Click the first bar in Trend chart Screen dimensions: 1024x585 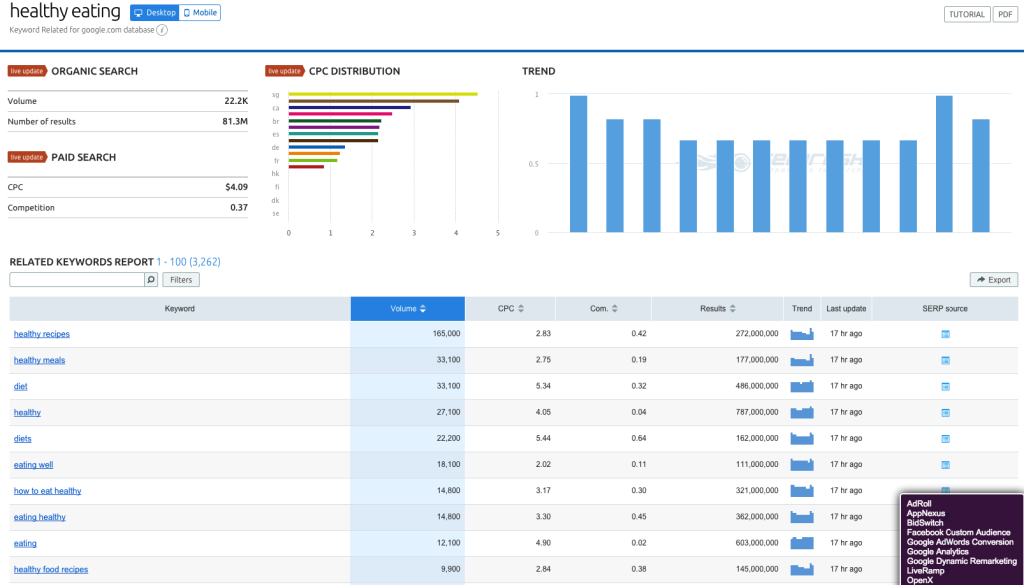coord(579,164)
